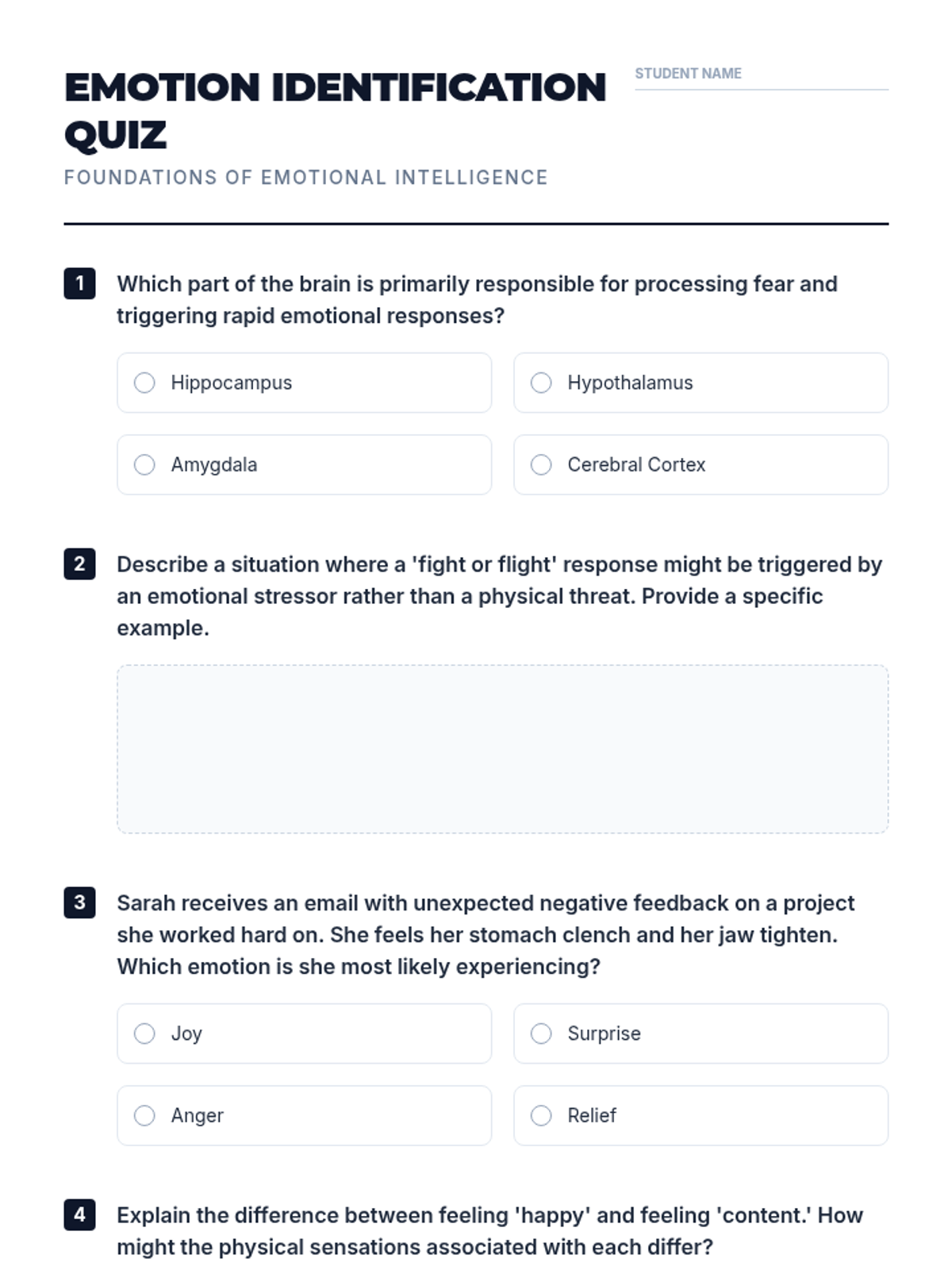Select the Hippocampus radio option
Viewport: 952px width, 1270px height.
coord(144,383)
